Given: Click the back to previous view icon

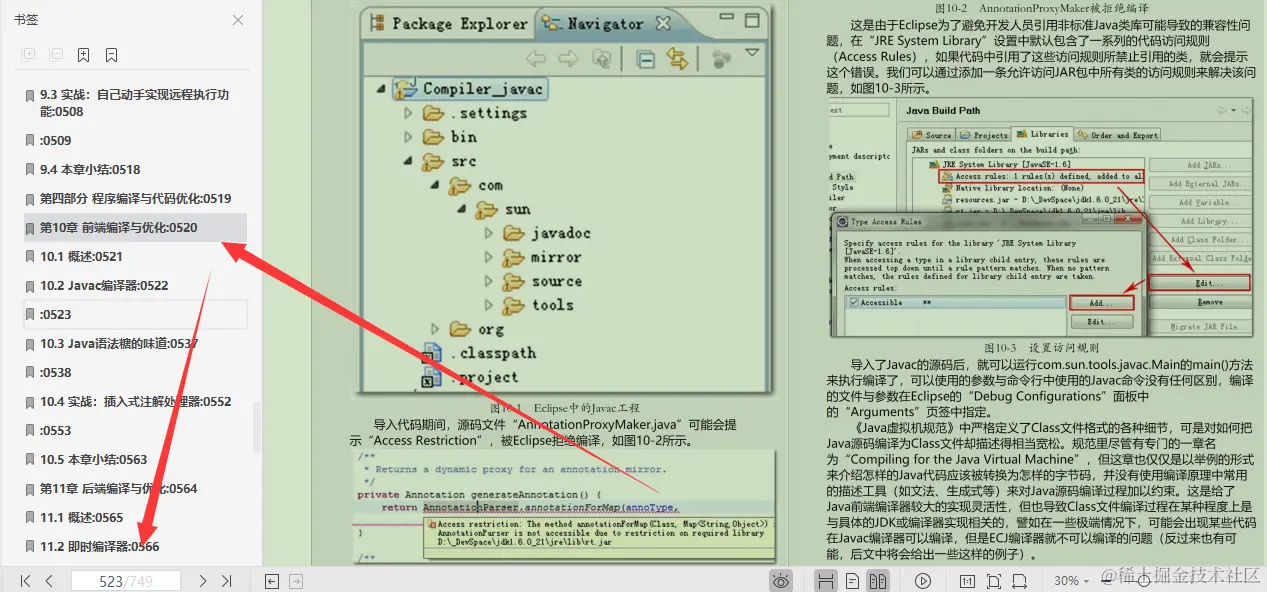Looking at the screenshot, I should tap(272, 581).
